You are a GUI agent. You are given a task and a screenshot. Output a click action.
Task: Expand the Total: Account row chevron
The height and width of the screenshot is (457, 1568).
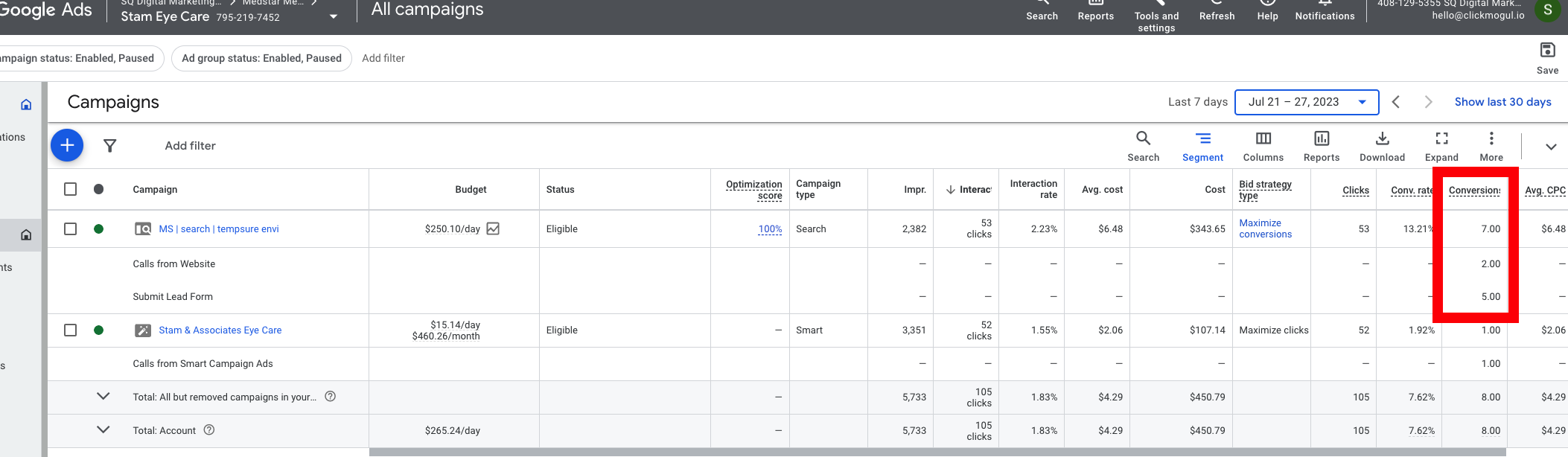point(103,429)
